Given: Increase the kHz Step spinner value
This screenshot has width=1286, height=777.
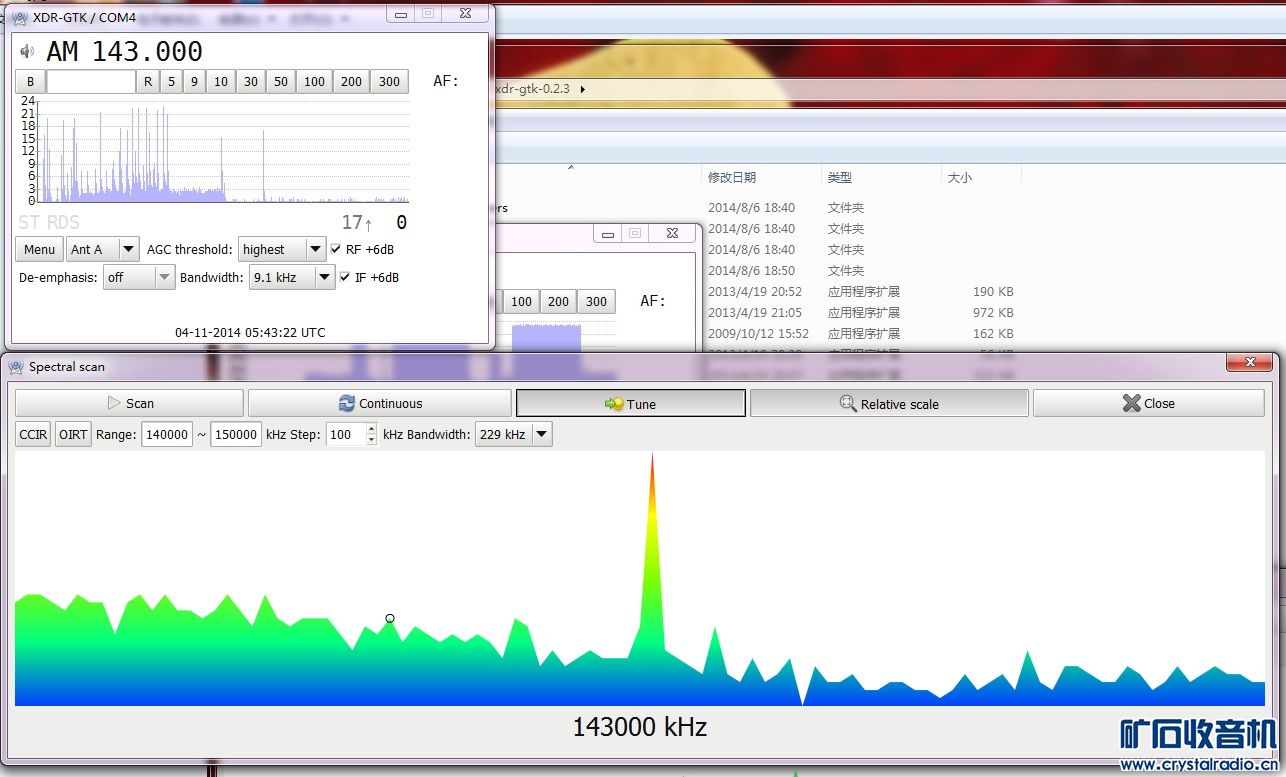Looking at the screenshot, I should (372, 429).
